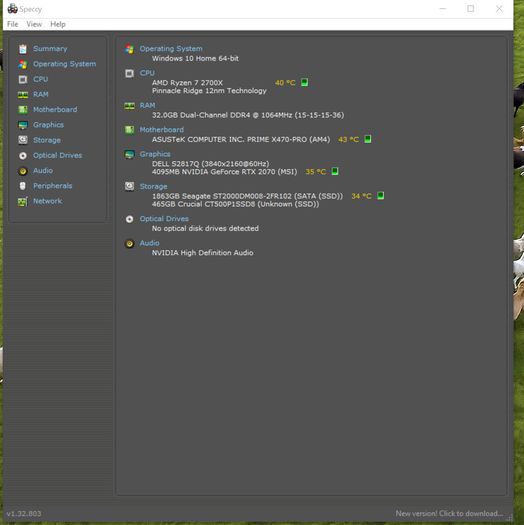Click the Motherboard icon in sidebar
Screen dimensions: 524x525
(23, 109)
